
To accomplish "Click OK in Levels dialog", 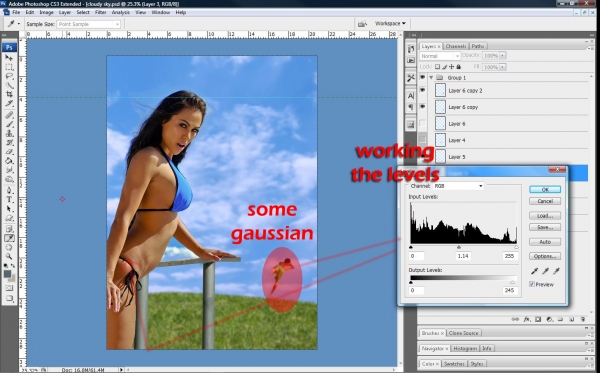I will pos(545,189).
